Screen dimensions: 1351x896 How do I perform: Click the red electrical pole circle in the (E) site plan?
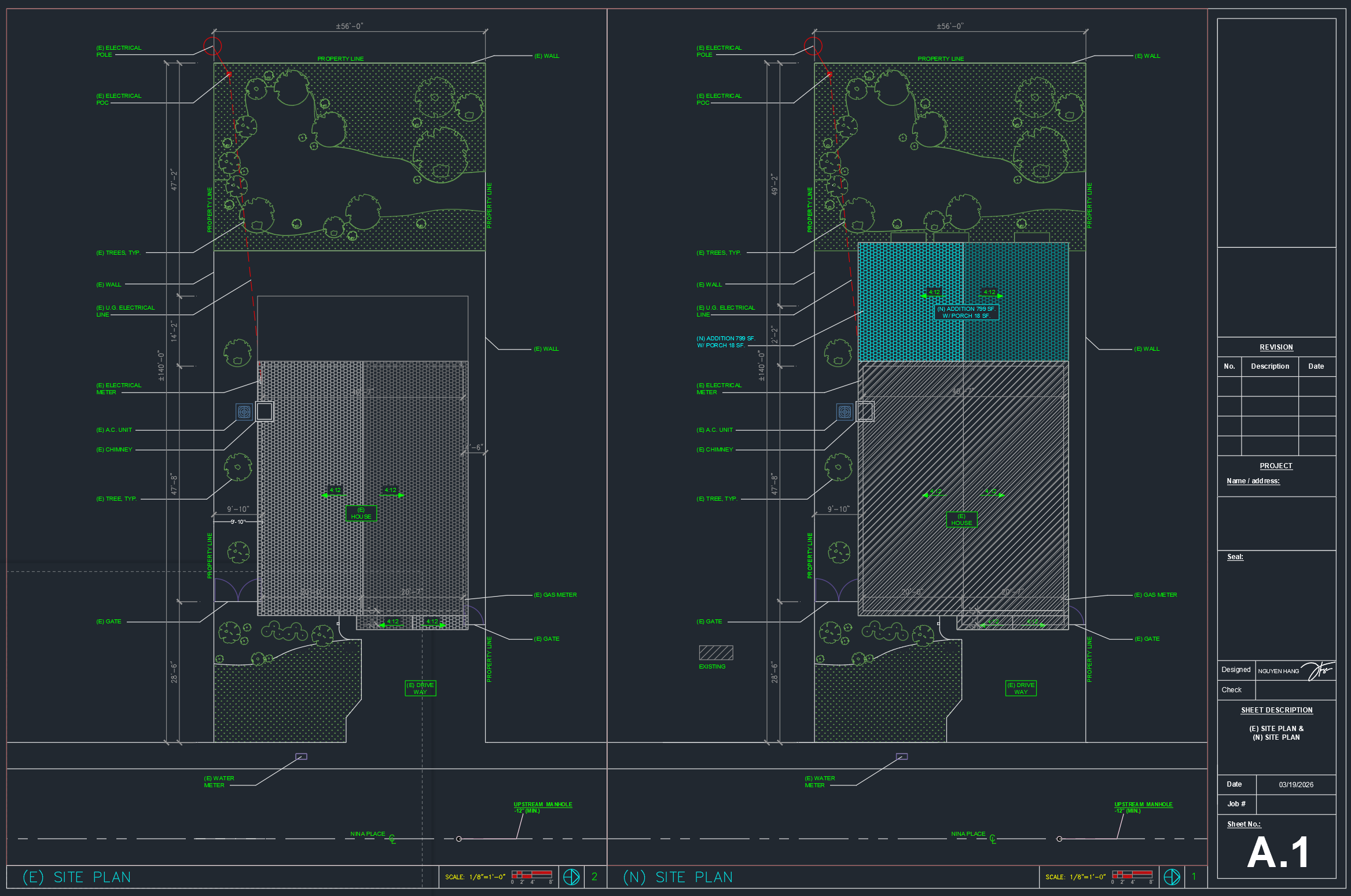tap(212, 46)
